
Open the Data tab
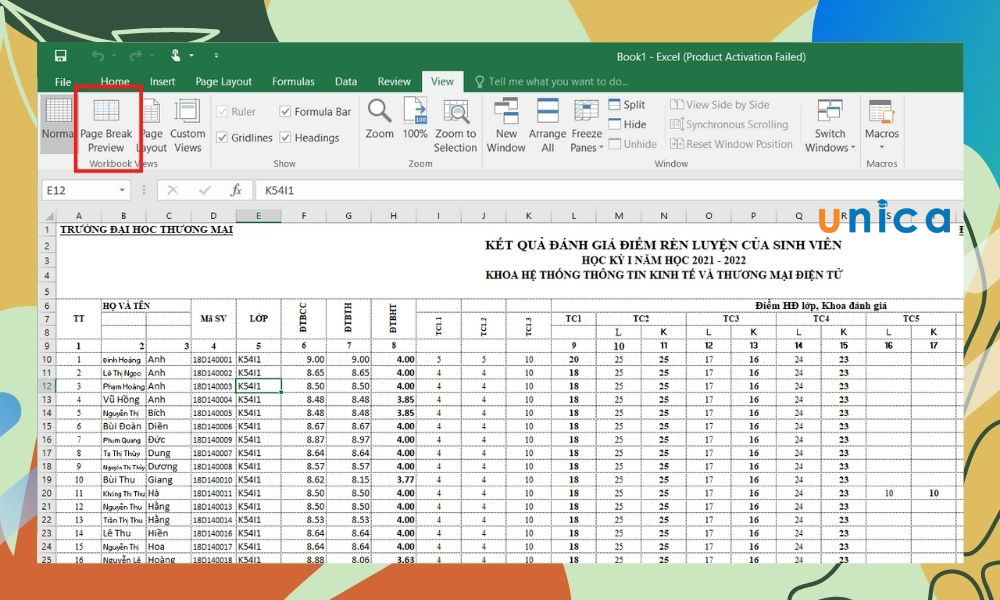click(346, 82)
